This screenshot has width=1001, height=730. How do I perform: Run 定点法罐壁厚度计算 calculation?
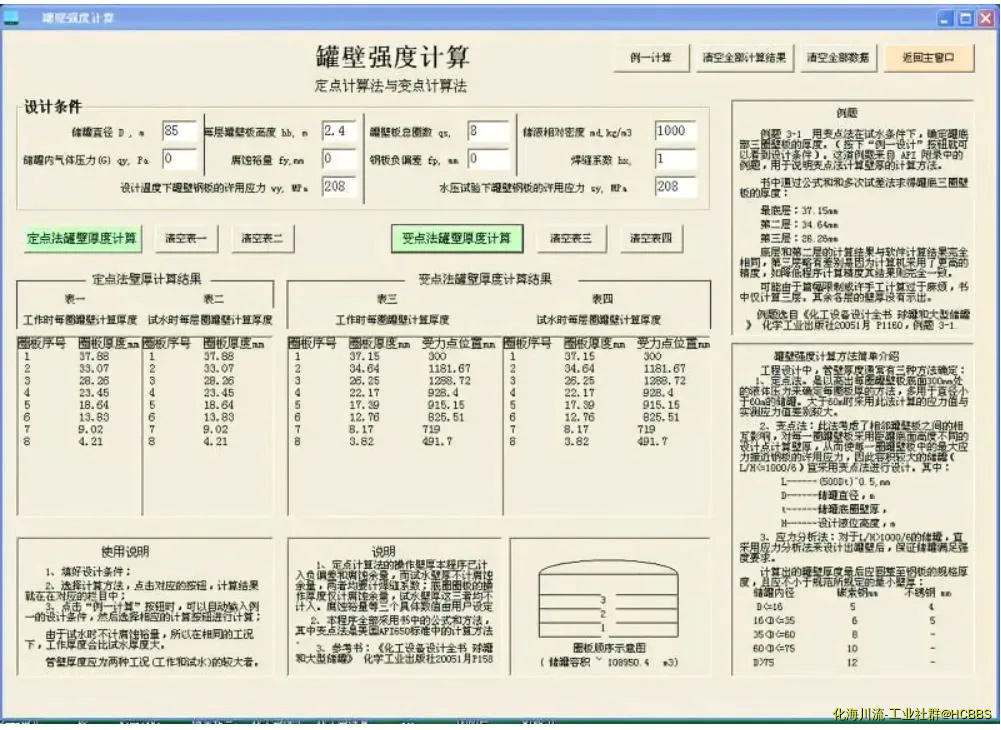tap(82, 239)
